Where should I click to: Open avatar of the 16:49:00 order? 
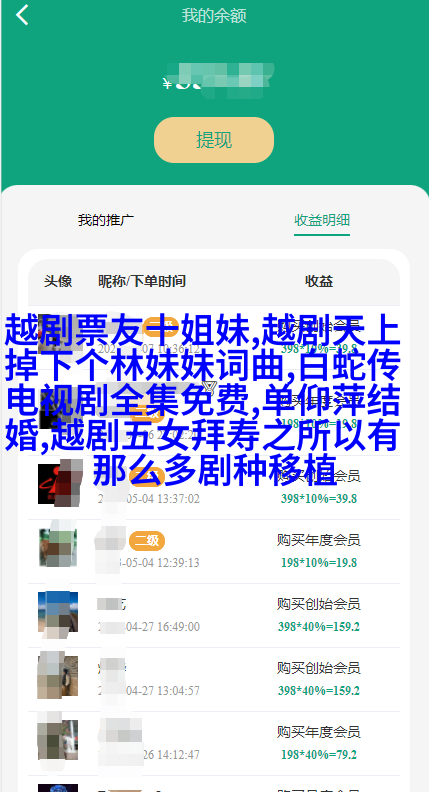58,611
